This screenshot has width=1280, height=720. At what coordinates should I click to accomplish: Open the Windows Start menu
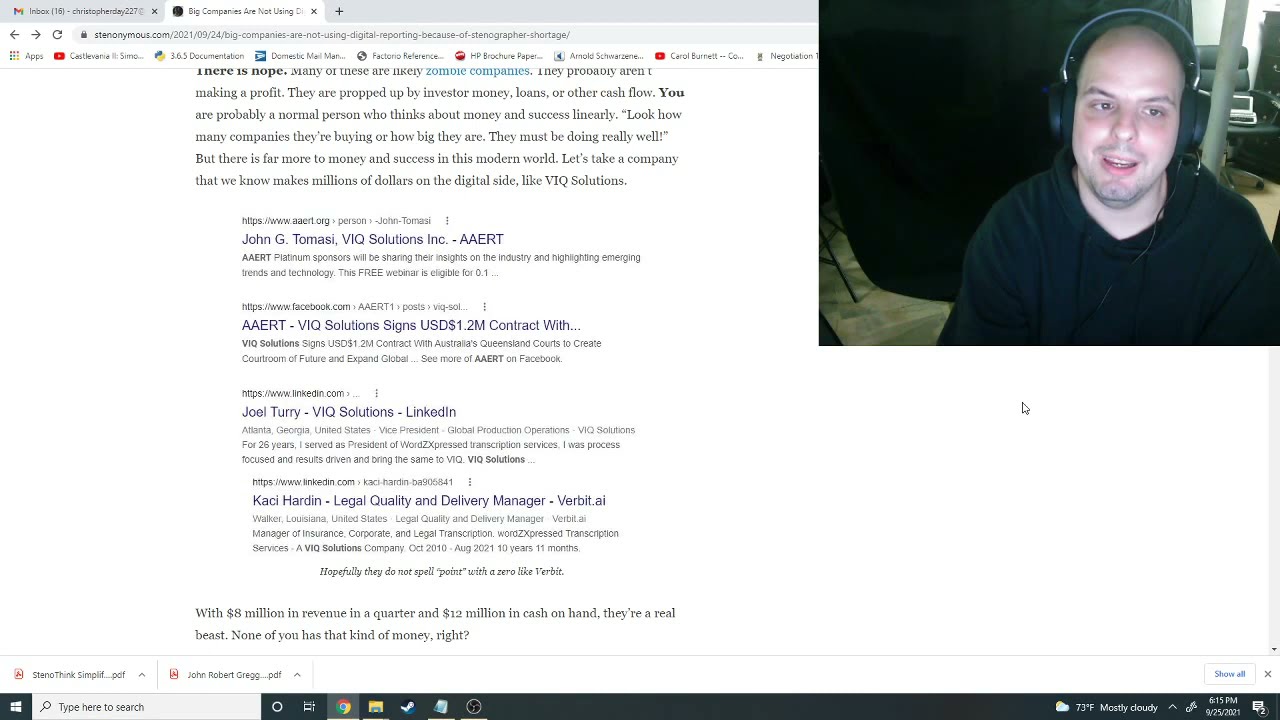pyautogui.click(x=15, y=707)
